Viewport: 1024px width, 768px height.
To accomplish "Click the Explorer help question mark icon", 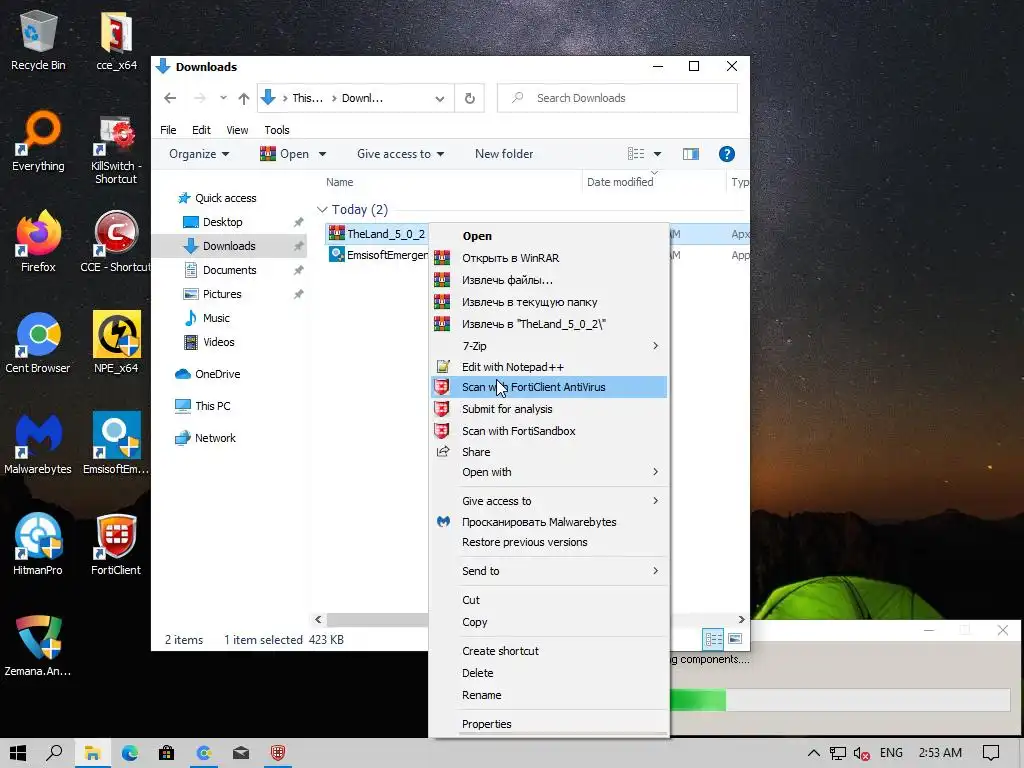I will click(x=726, y=154).
